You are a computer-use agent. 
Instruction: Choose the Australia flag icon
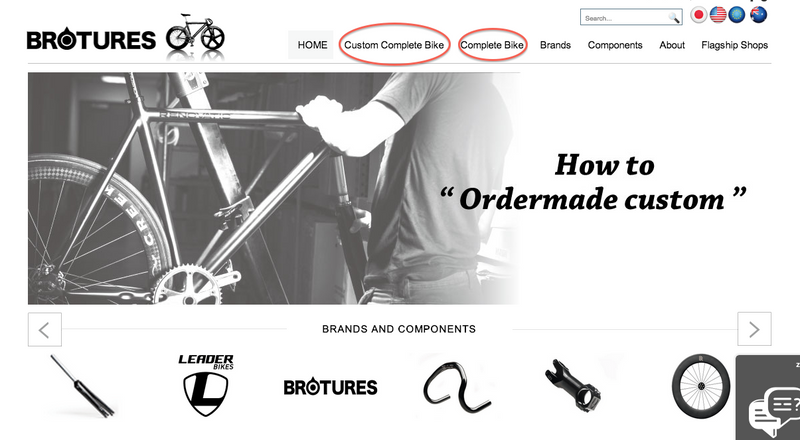point(758,15)
